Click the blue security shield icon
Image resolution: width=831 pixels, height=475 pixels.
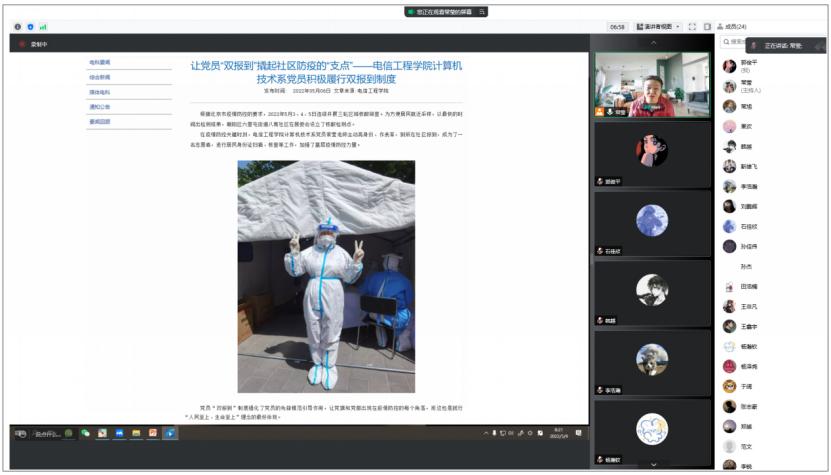30,27
